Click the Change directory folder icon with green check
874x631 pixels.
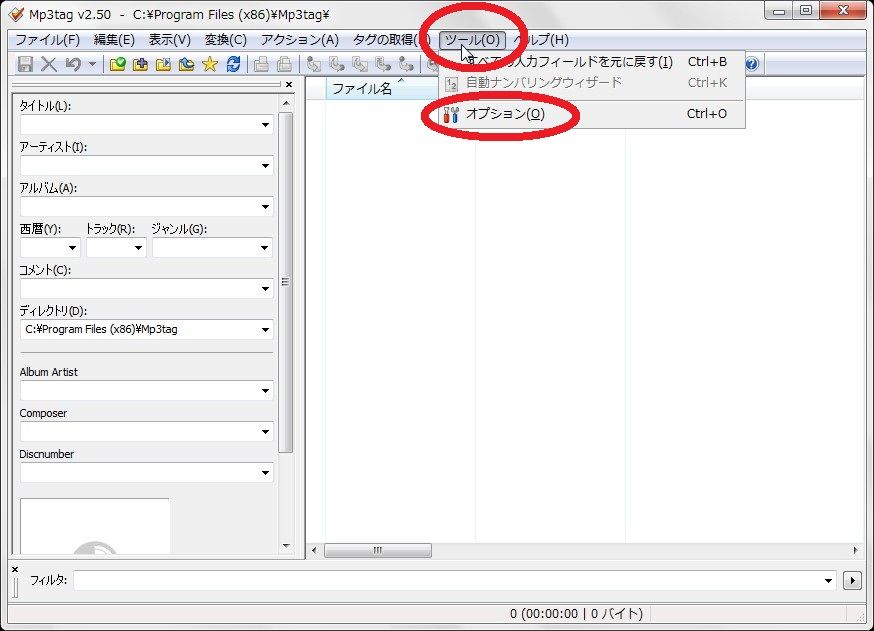click(x=117, y=64)
